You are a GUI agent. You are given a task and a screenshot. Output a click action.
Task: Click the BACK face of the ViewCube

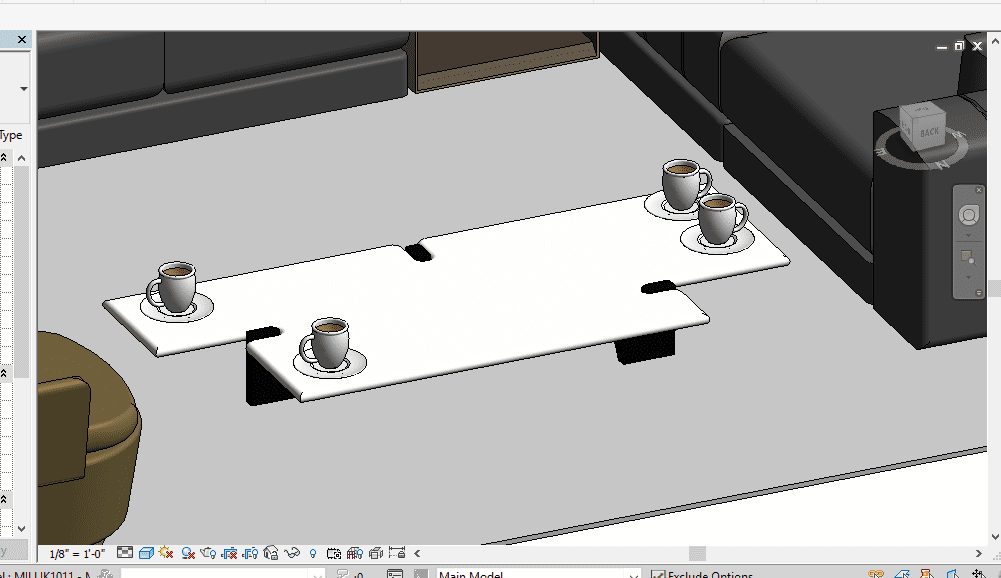928,131
